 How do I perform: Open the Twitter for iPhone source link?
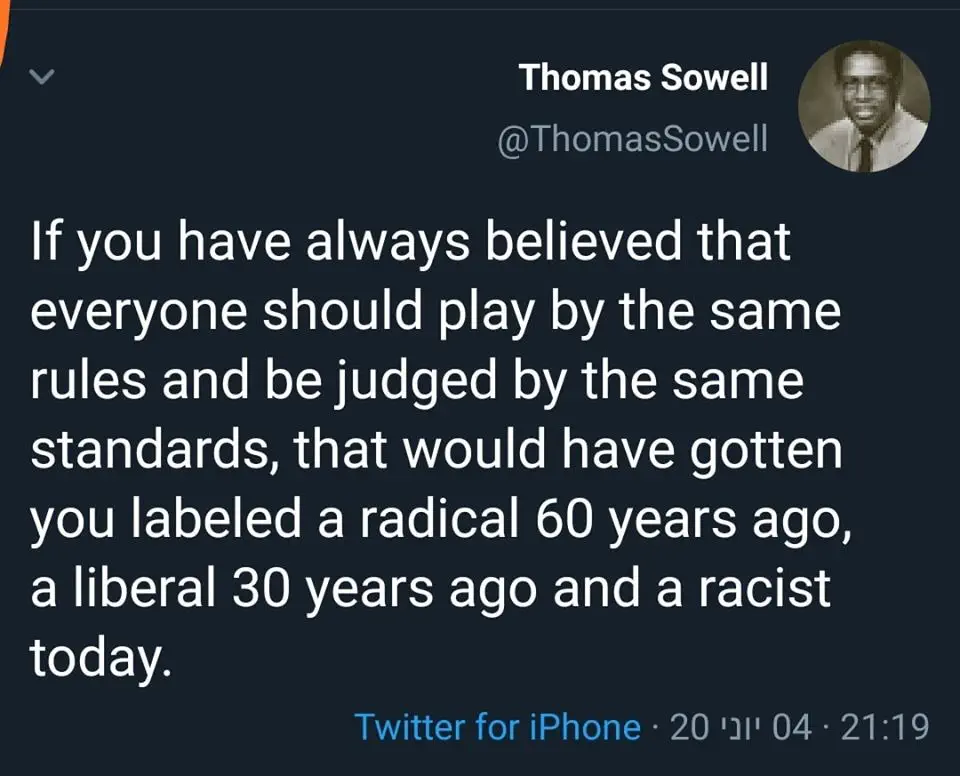pos(497,726)
